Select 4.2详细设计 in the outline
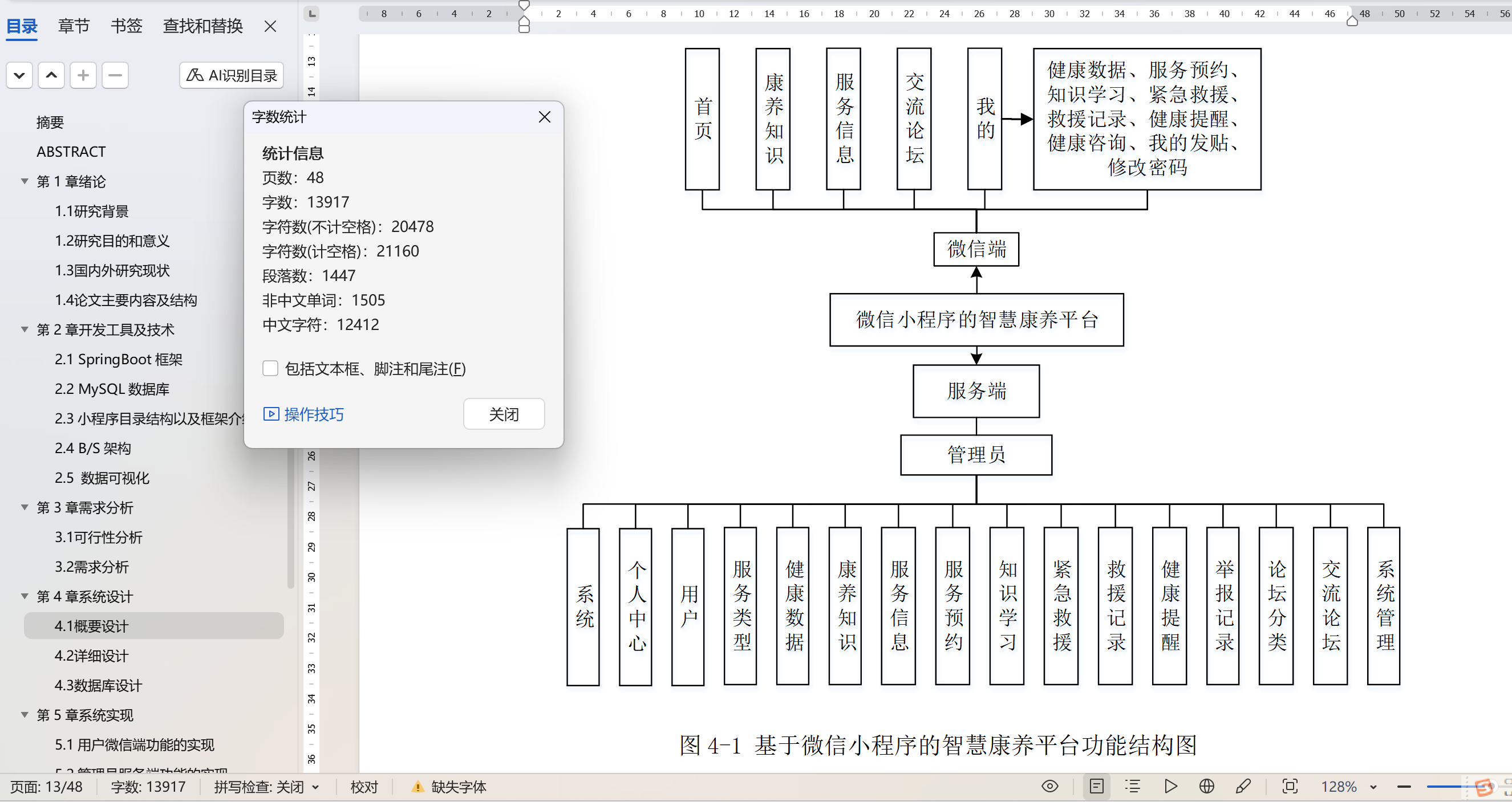The height and width of the screenshot is (802, 1512). point(92,656)
